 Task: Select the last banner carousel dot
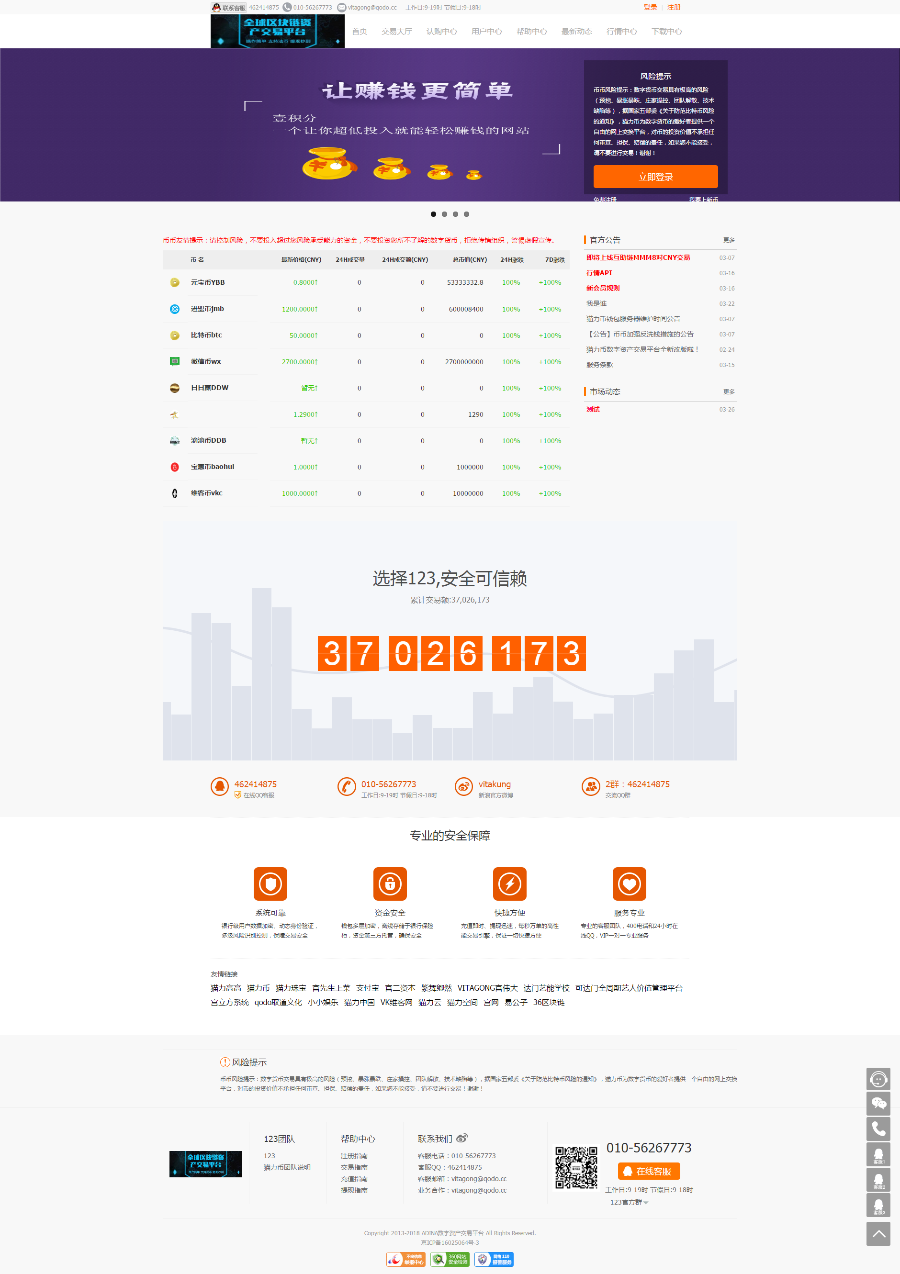[x=466, y=214]
